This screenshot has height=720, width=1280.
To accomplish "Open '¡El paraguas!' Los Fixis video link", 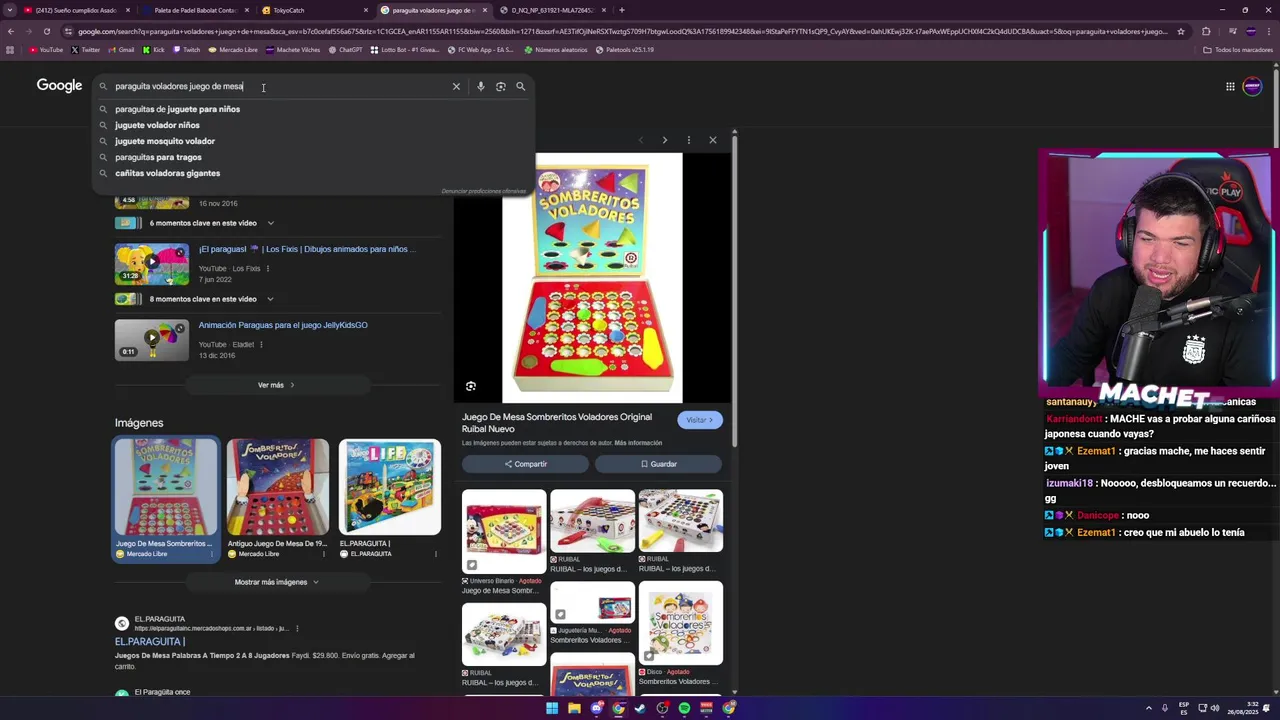I will click(307, 249).
